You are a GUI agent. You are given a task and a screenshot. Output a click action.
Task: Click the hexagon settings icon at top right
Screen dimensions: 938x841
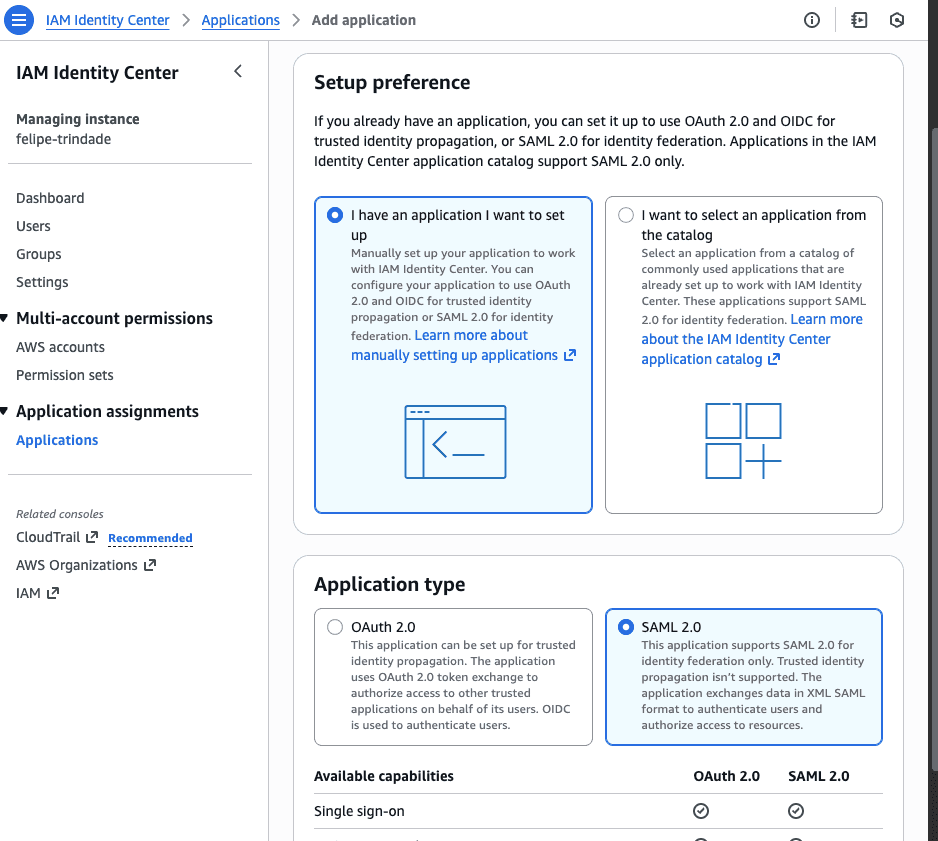[897, 20]
